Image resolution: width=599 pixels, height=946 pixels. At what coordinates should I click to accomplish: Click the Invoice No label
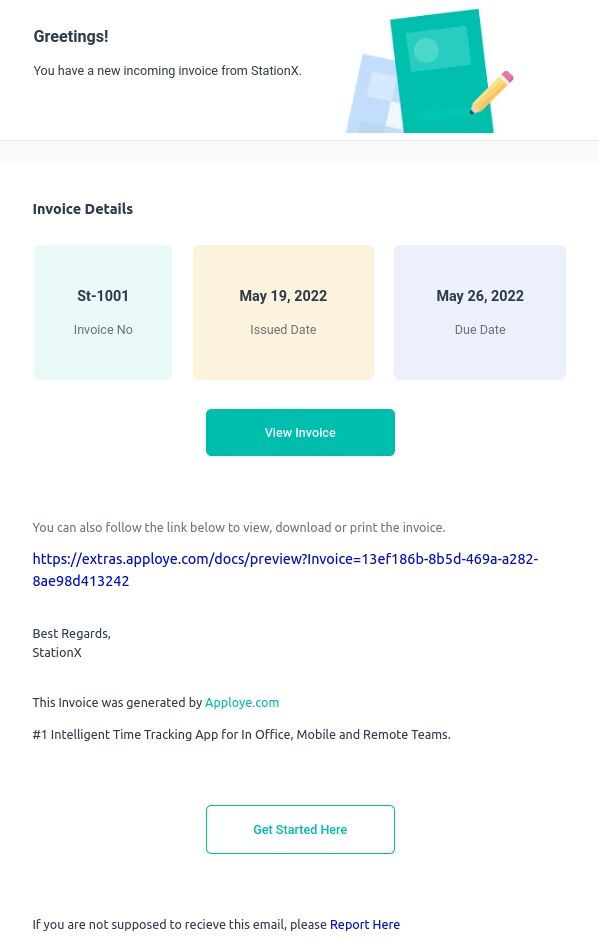point(103,329)
